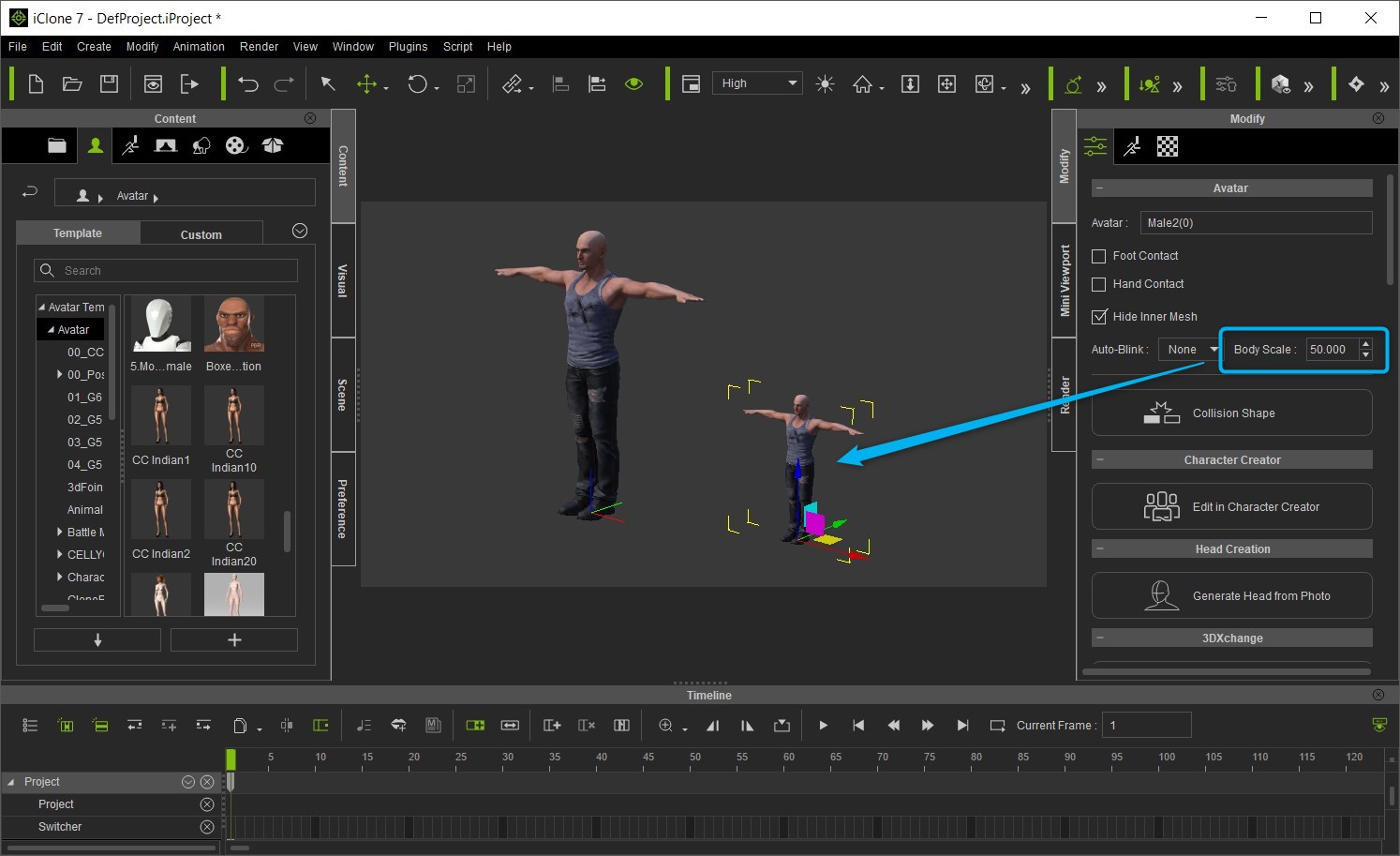The image size is (1400, 856).
Task: Open the content options circular dropdown
Action: pos(300,231)
